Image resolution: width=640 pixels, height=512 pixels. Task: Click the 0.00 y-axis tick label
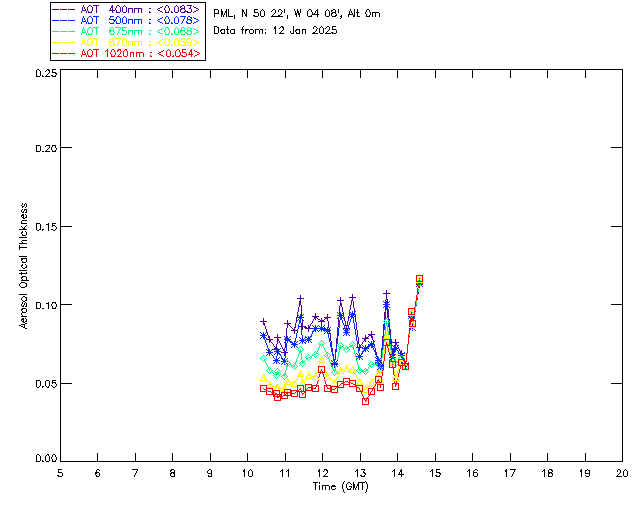coord(46,459)
